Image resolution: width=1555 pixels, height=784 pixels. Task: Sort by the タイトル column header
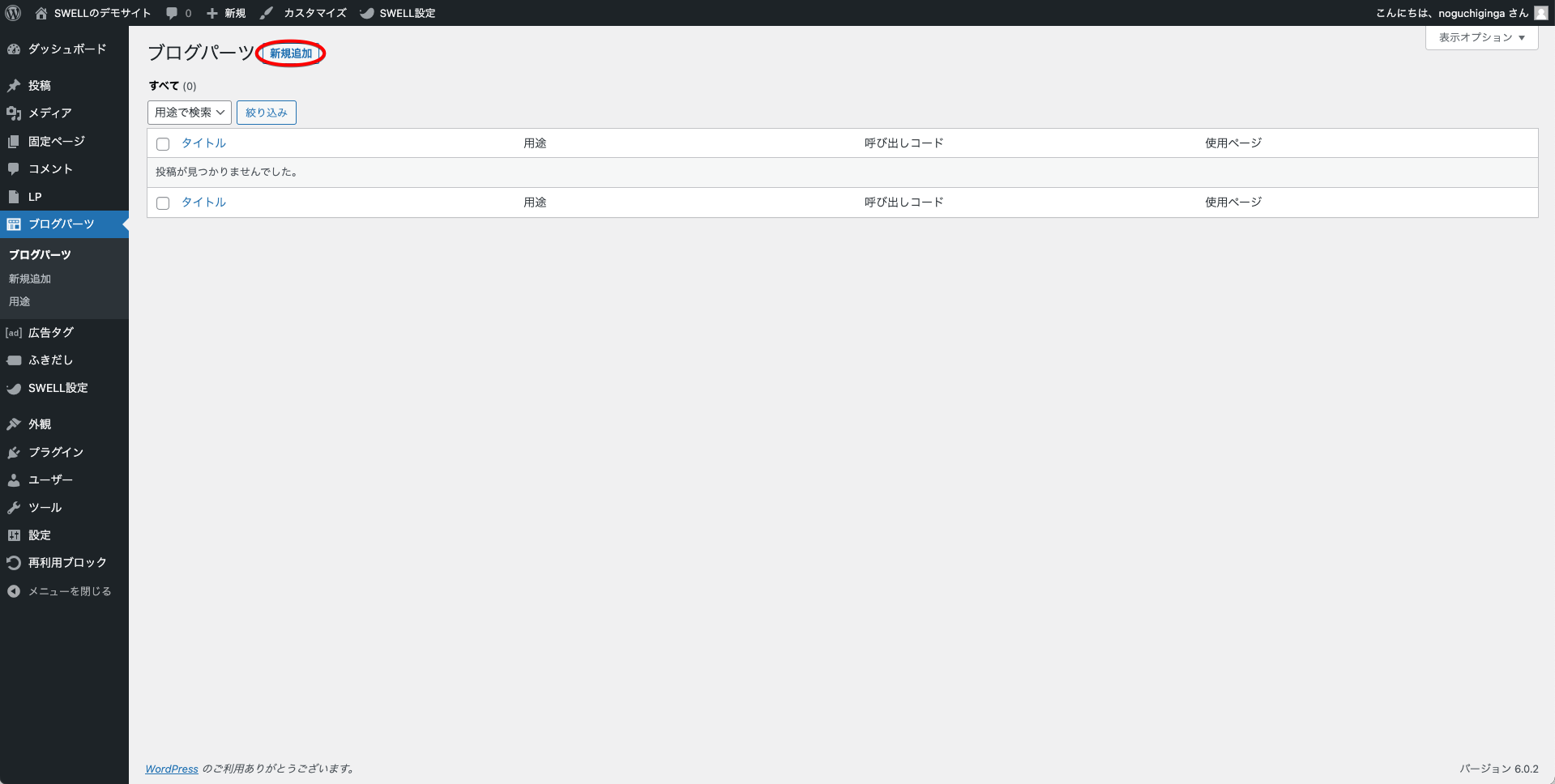click(203, 143)
